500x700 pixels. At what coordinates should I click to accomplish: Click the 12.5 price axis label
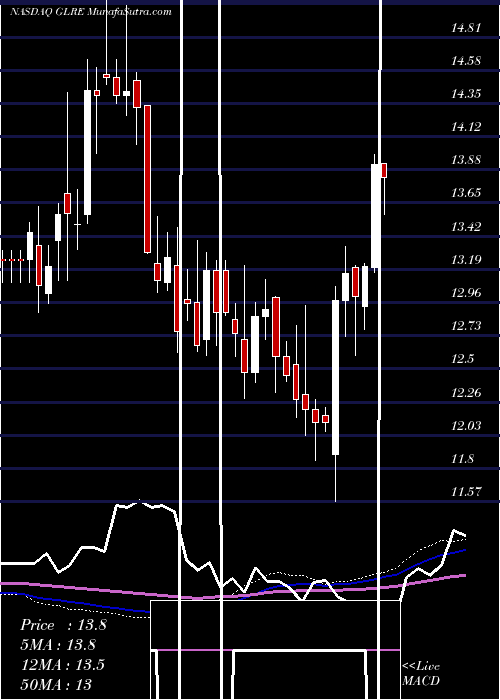(x=463, y=359)
